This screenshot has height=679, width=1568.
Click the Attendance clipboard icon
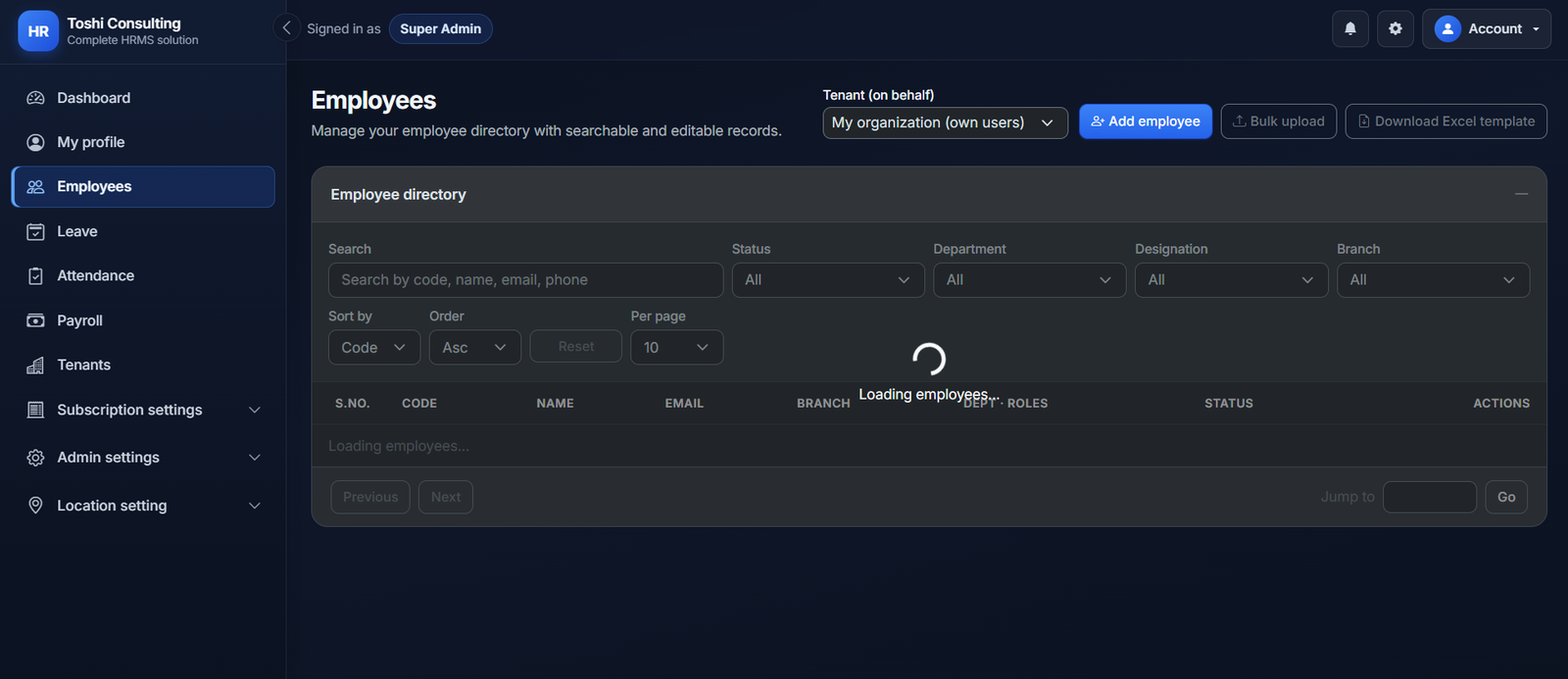coord(35,275)
